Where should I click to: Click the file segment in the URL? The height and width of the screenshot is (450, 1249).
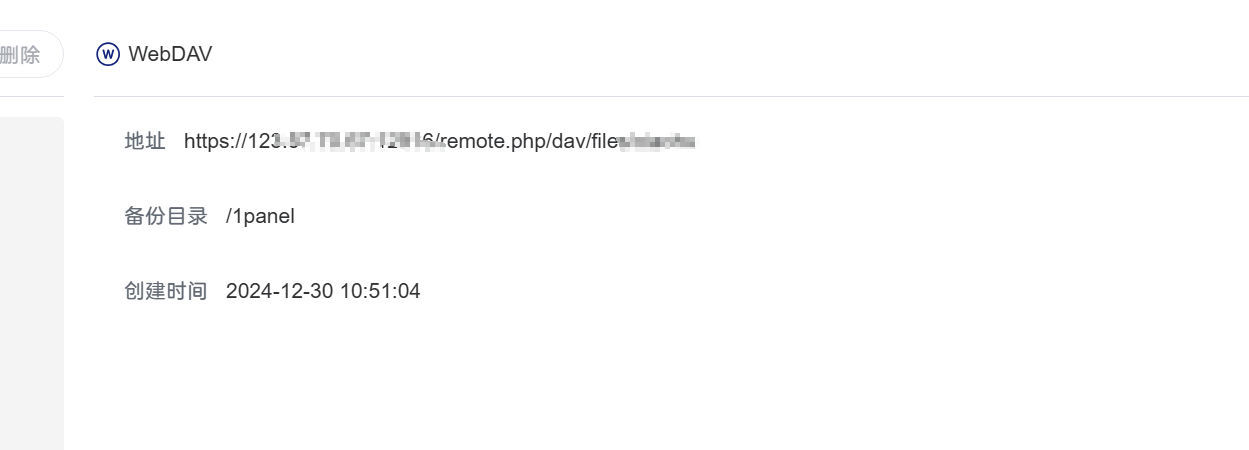coord(604,141)
